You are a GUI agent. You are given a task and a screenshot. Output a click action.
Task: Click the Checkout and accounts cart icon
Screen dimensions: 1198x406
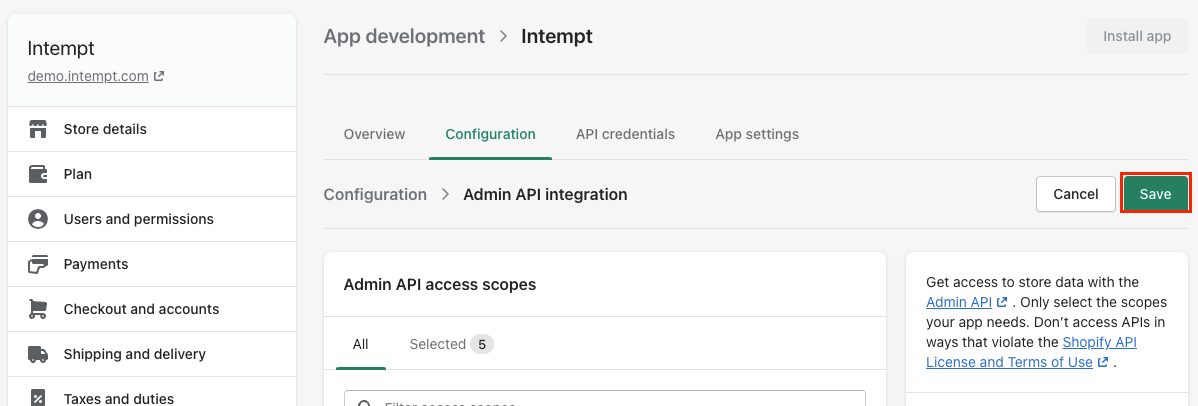(37, 309)
